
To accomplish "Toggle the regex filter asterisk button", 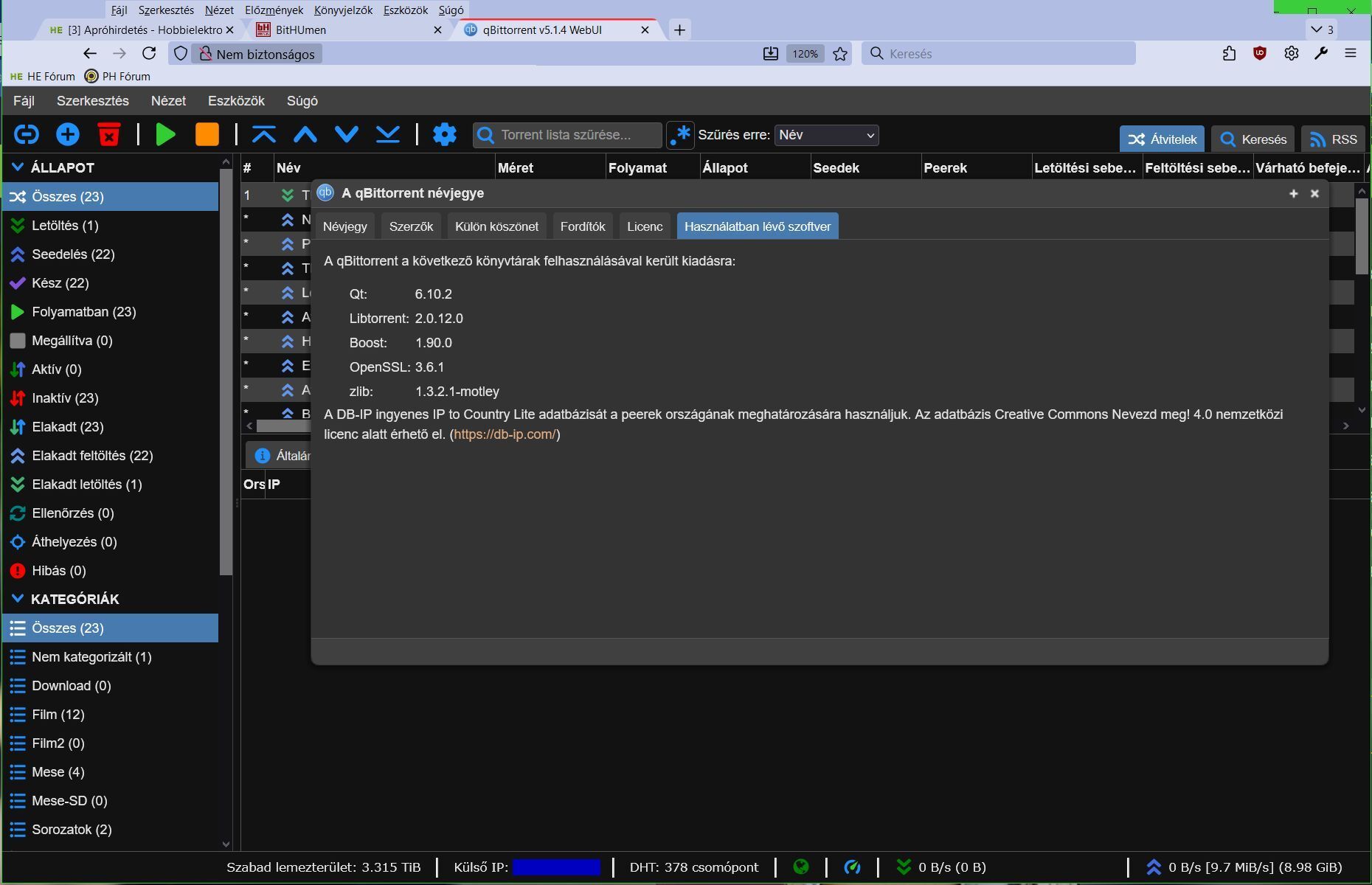I will coord(680,135).
